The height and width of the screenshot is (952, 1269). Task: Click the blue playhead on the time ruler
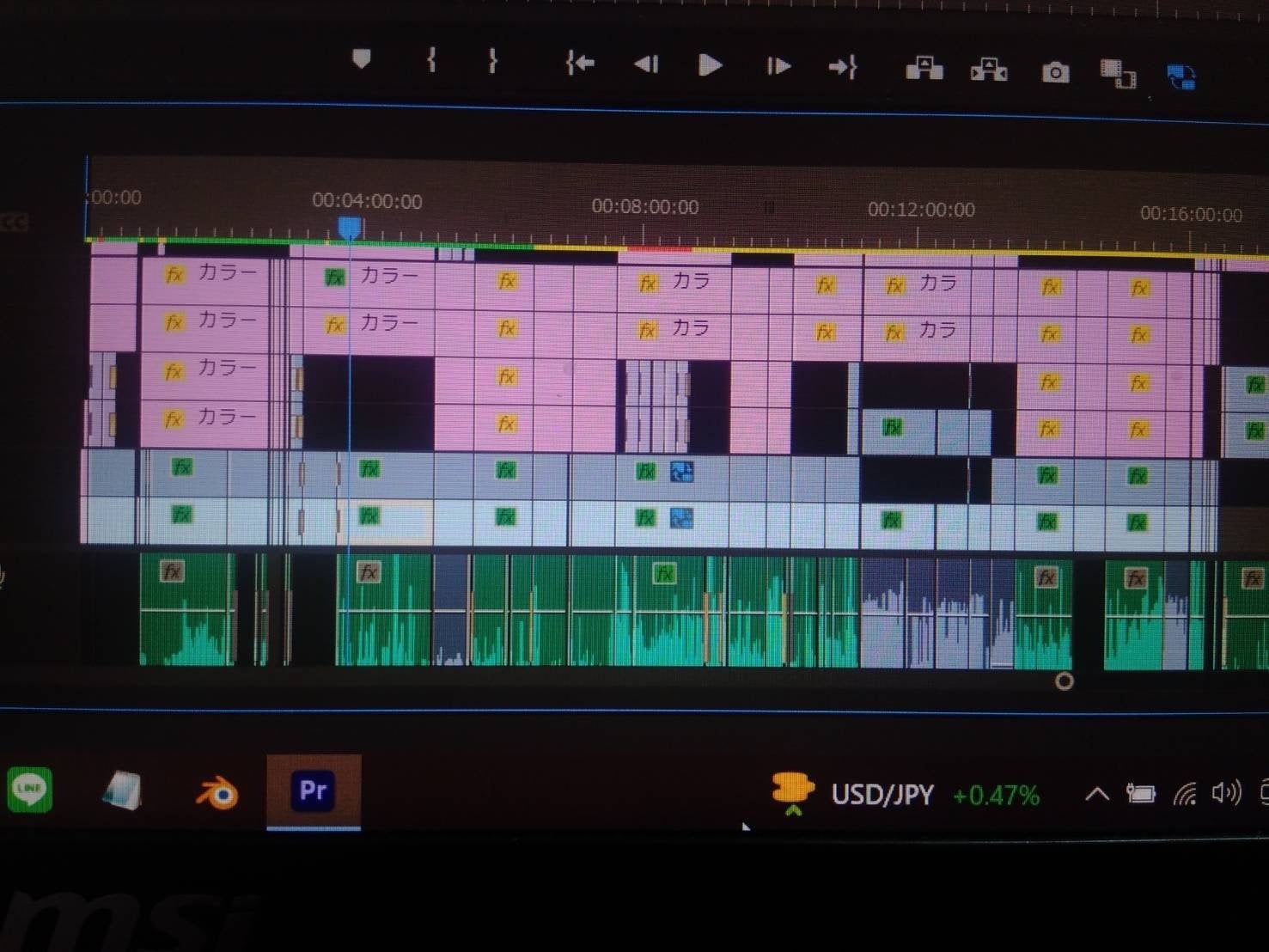[349, 227]
